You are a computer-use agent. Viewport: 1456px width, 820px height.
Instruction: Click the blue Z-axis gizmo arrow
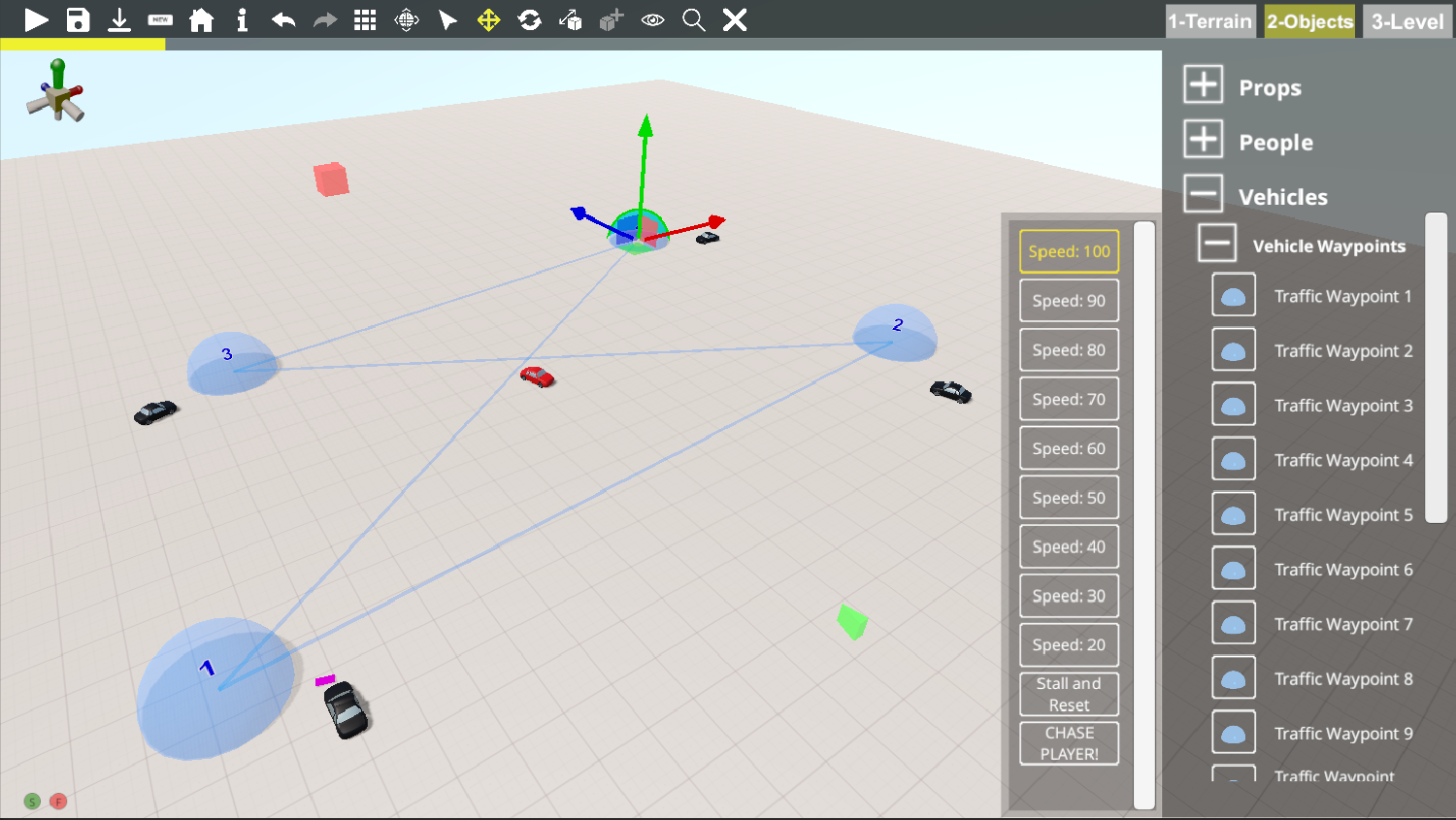point(578,213)
